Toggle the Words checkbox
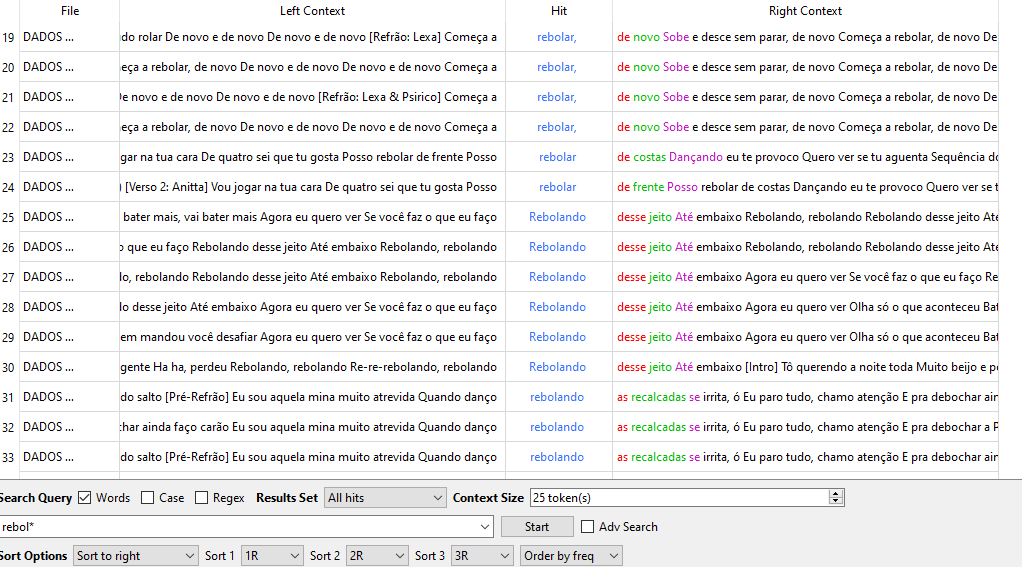 pos(85,498)
